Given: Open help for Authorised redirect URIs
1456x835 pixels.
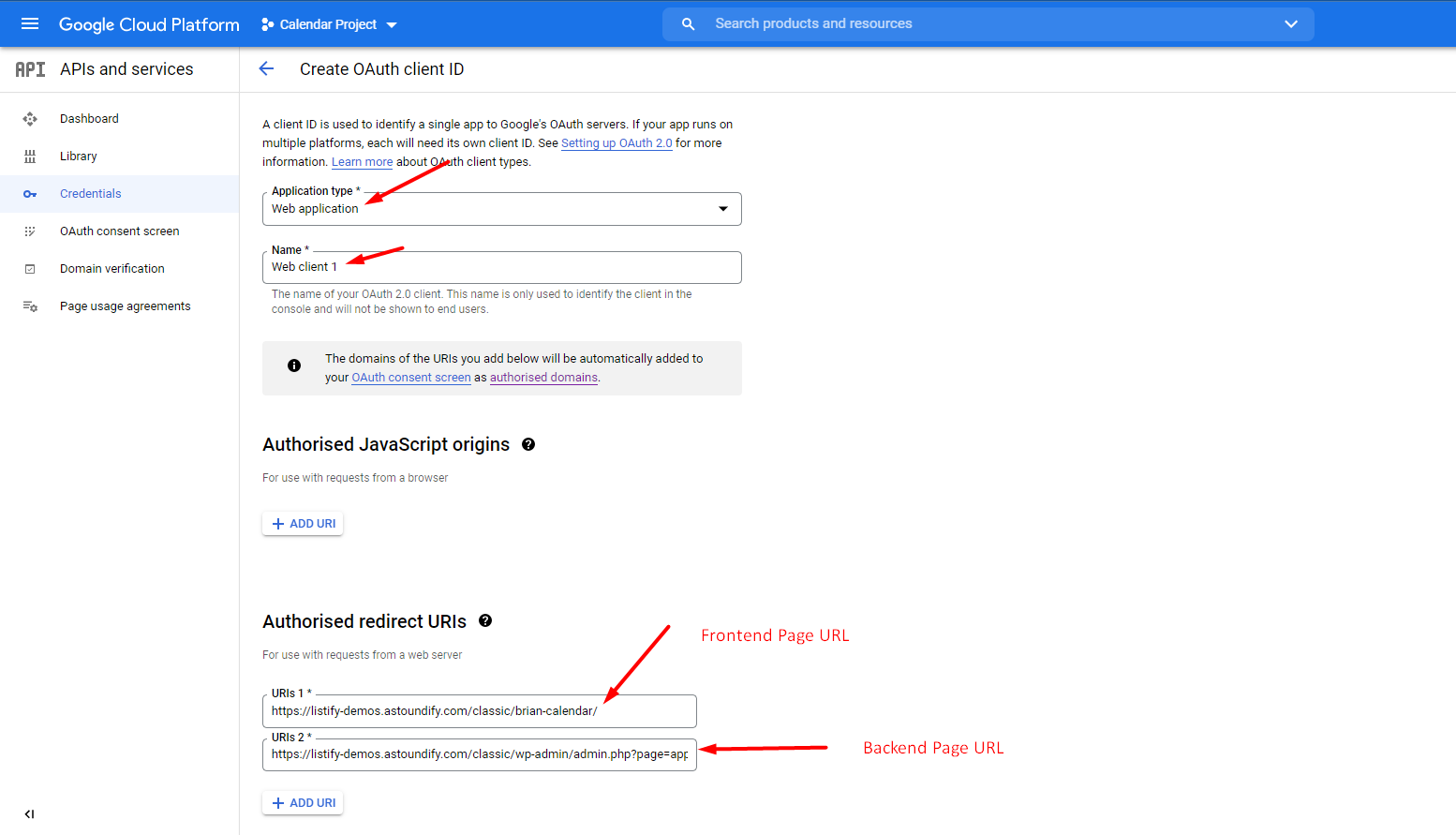Looking at the screenshot, I should pos(485,619).
